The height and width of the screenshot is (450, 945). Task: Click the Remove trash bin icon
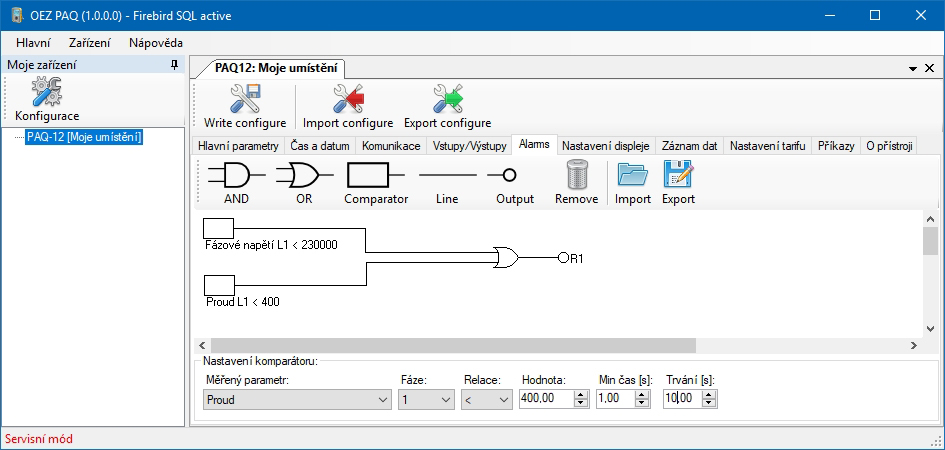click(576, 177)
